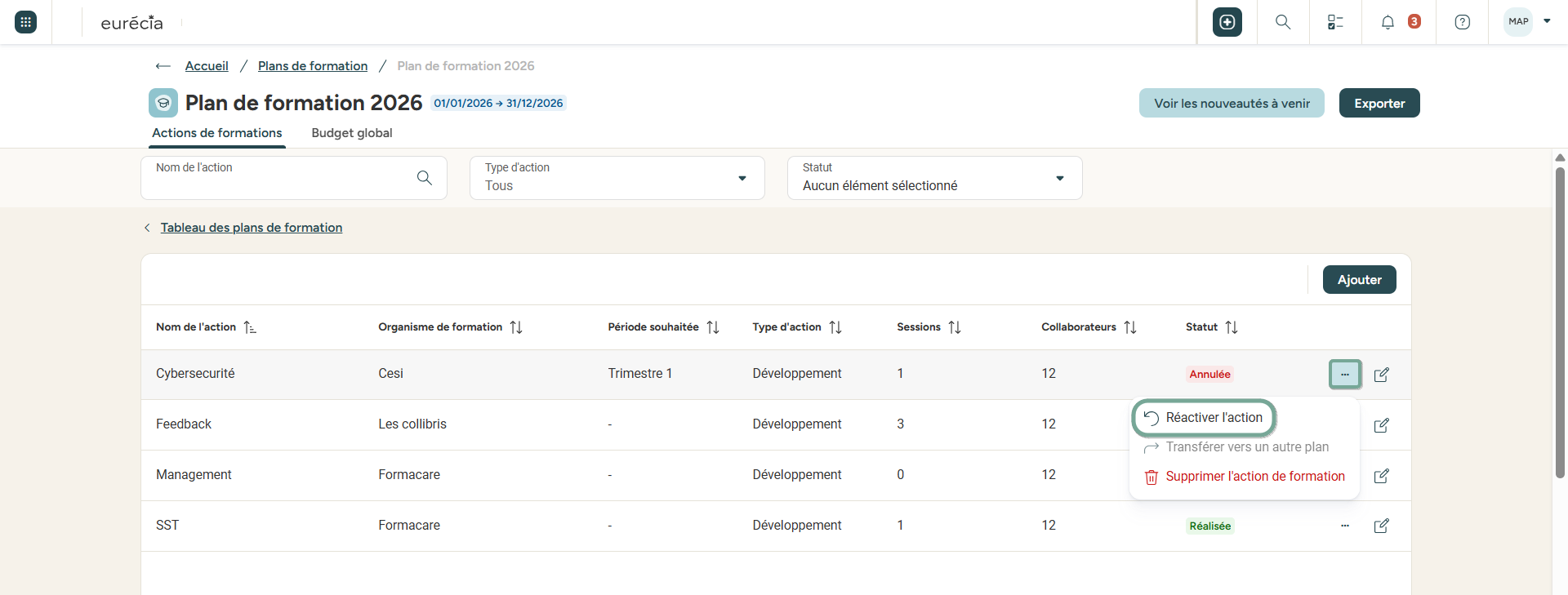
Task: Open the Type d'action dropdown
Action: [617, 178]
